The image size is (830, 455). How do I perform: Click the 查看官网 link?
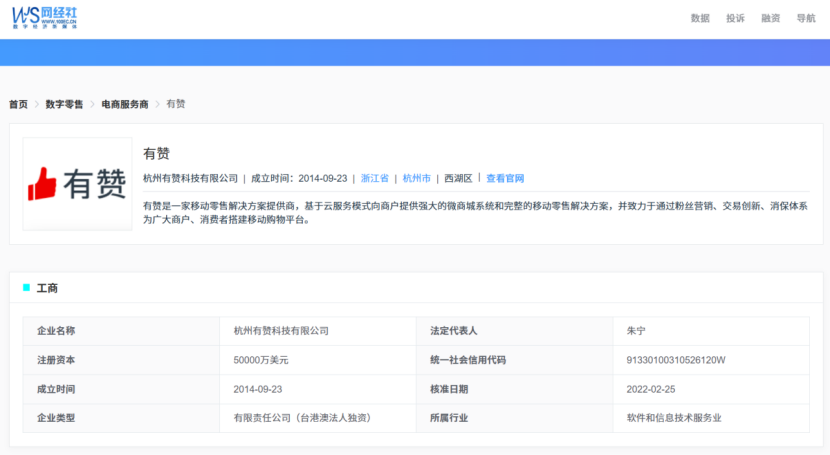click(505, 178)
